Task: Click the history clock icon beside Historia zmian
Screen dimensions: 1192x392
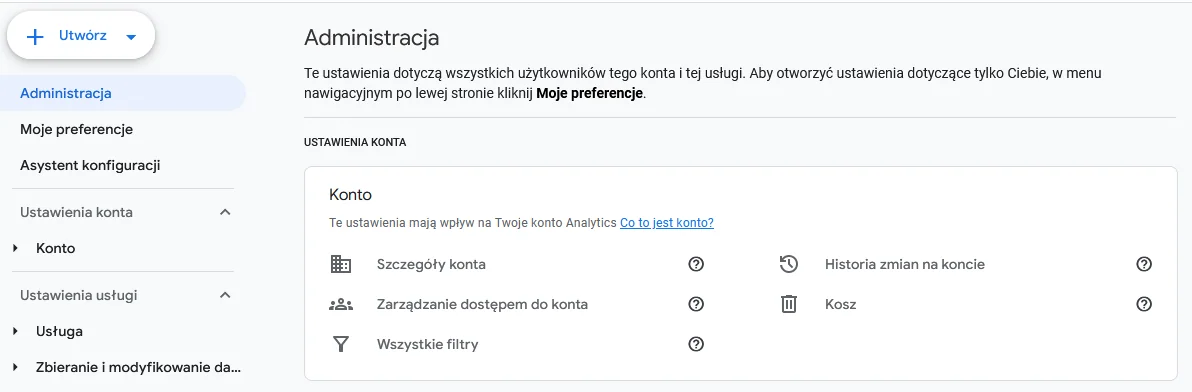Action: 788,264
